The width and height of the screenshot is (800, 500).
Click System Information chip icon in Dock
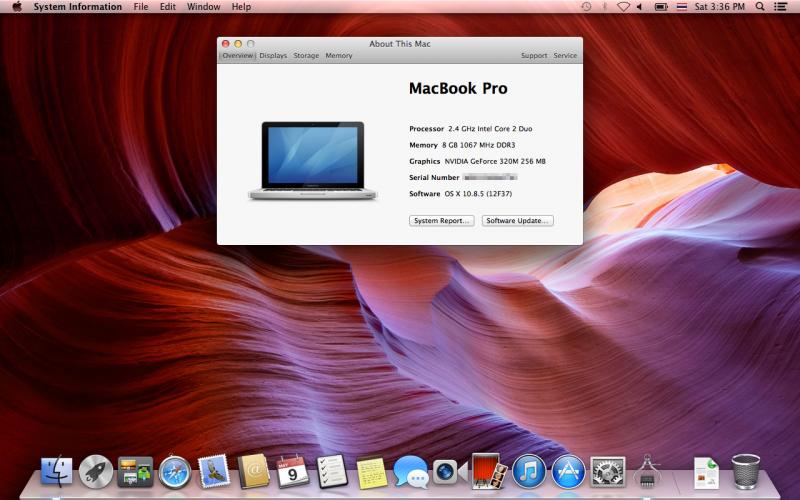647,471
